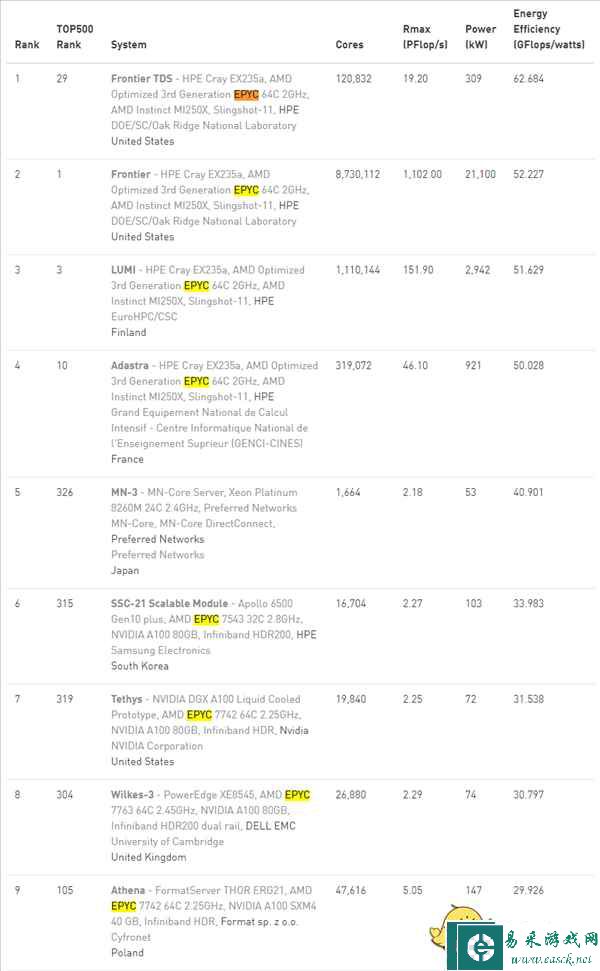The width and height of the screenshot is (600, 971).
Task: Click the green easck.net logo icon
Action: click(474, 947)
